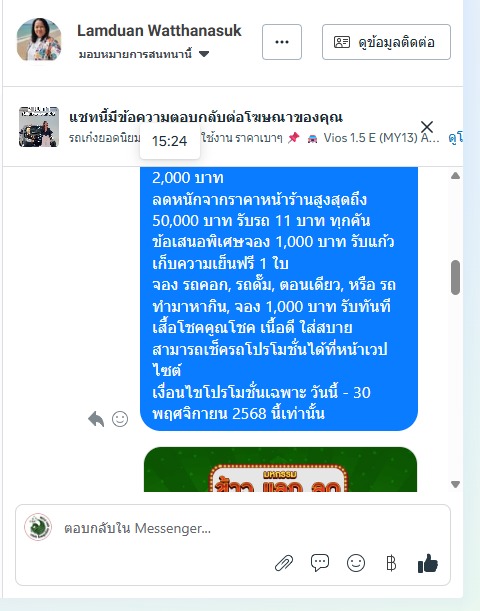Open the three-dots more options button
The image size is (480, 611).
282,42
